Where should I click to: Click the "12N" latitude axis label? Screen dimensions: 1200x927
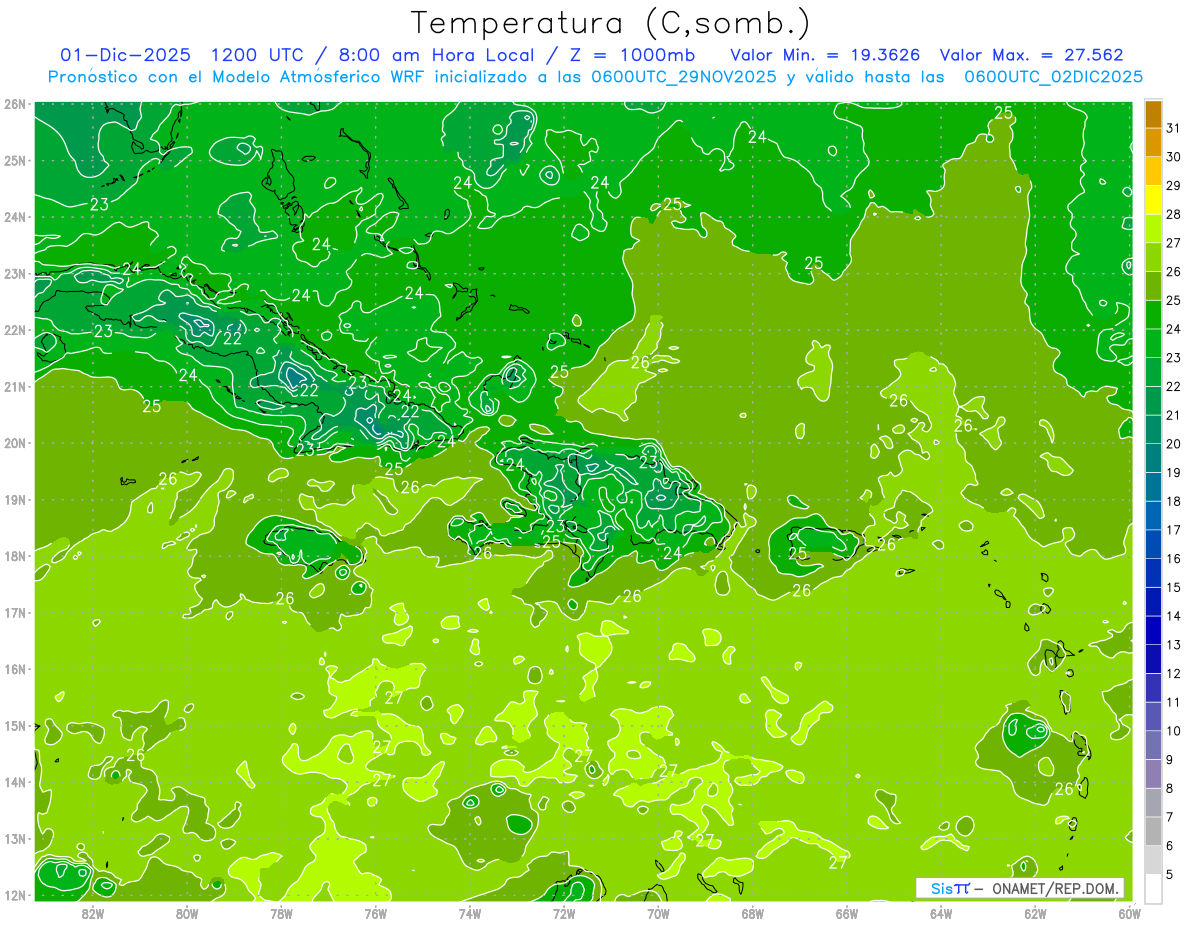pos(14,895)
